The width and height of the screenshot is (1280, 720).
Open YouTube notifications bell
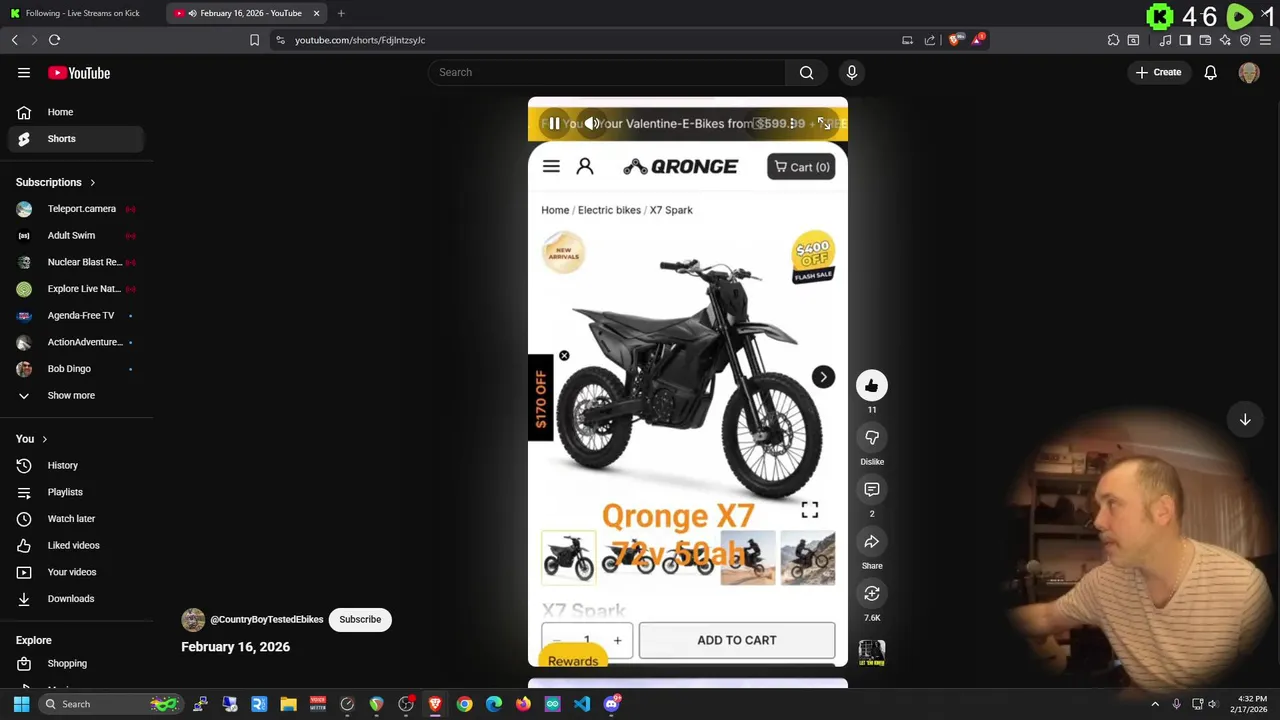tap(1210, 72)
